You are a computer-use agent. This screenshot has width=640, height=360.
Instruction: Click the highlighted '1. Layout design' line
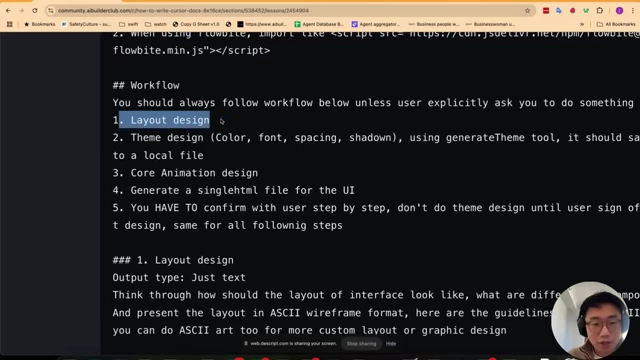161,120
